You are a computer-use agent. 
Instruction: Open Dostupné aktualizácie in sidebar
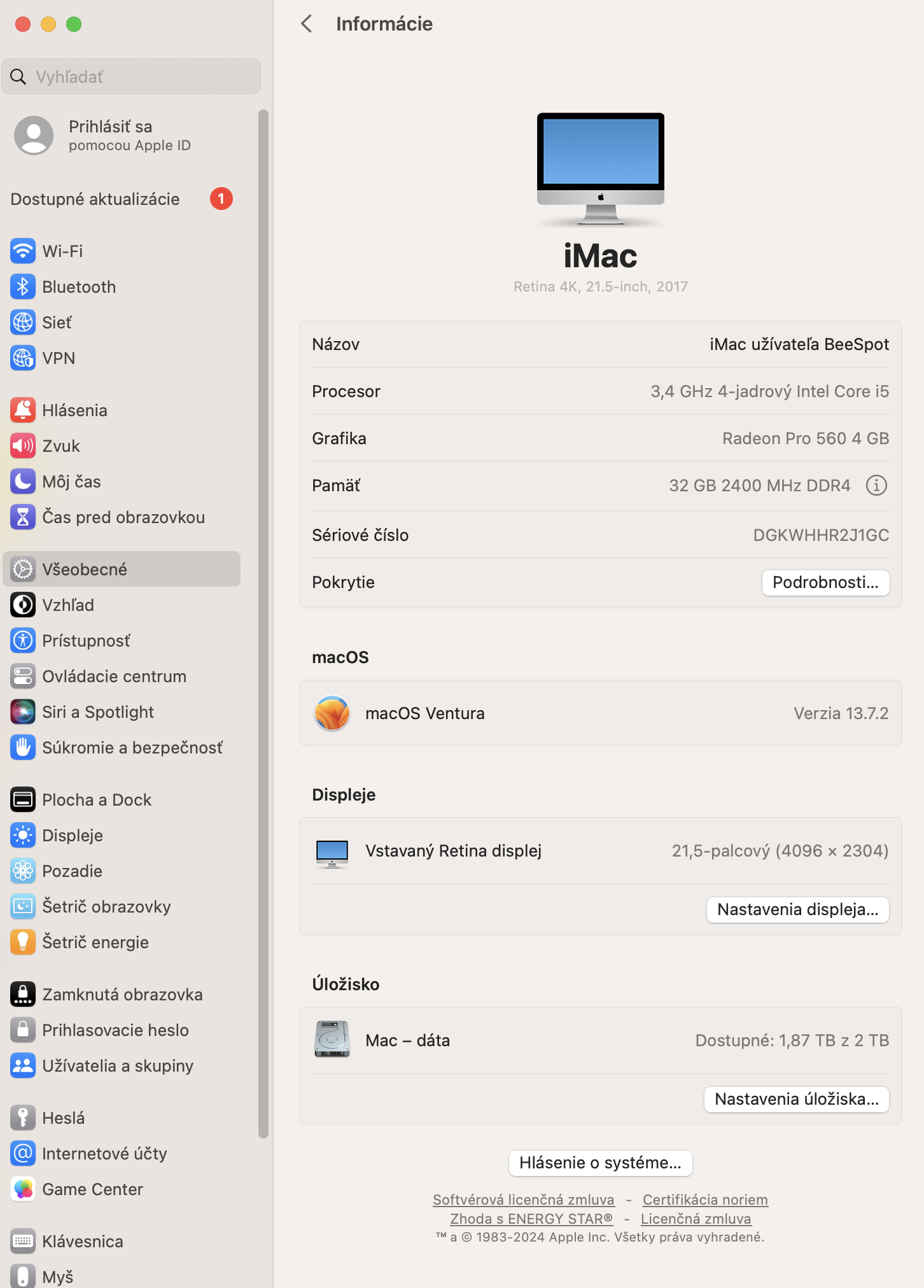pyautogui.click(x=122, y=199)
